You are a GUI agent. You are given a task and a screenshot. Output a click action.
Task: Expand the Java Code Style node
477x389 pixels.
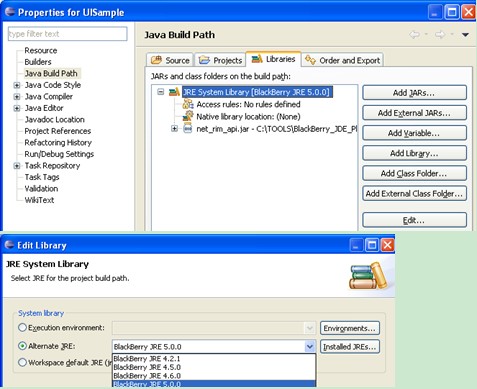pos(17,85)
